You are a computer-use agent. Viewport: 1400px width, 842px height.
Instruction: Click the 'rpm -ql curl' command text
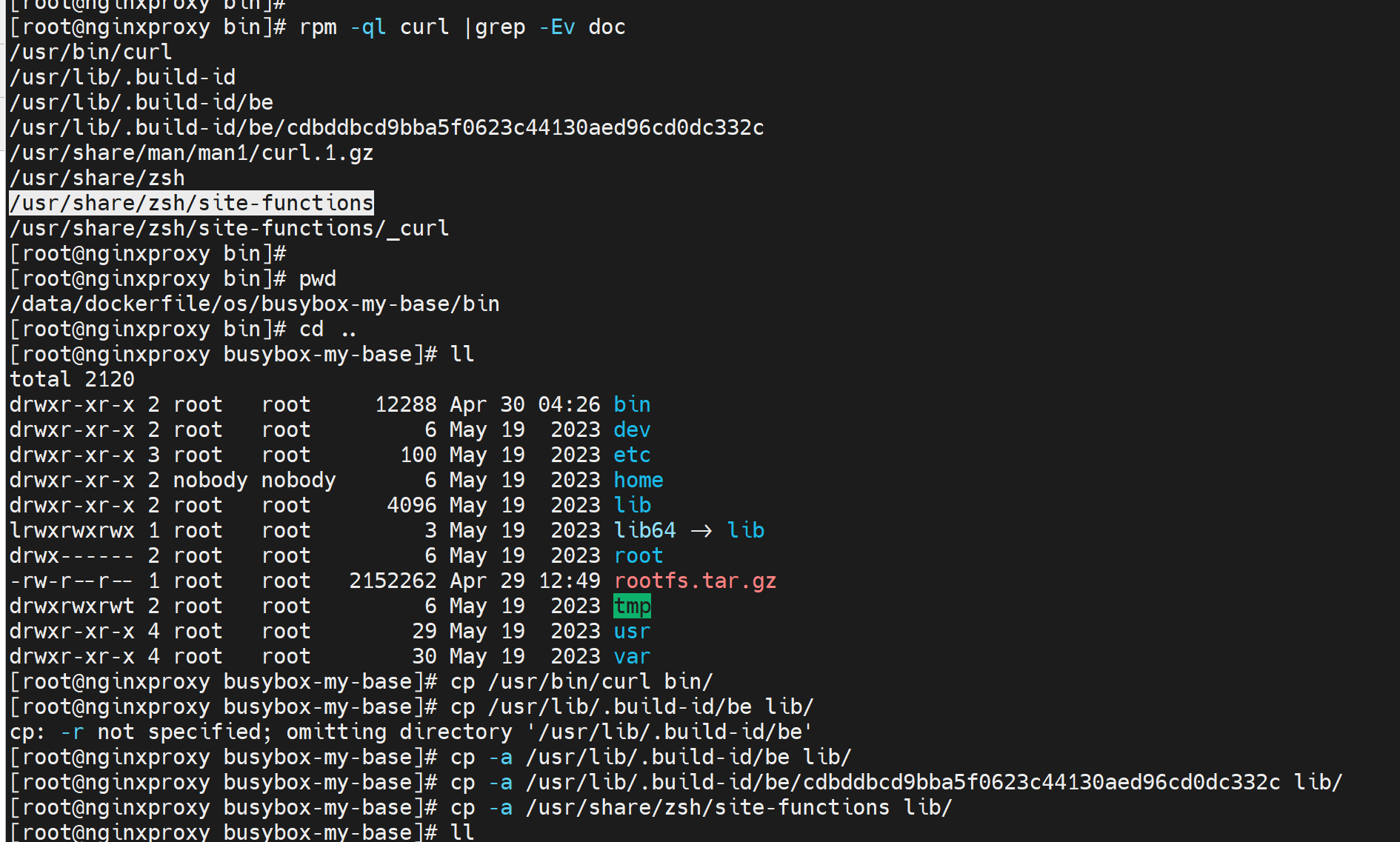(373, 27)
